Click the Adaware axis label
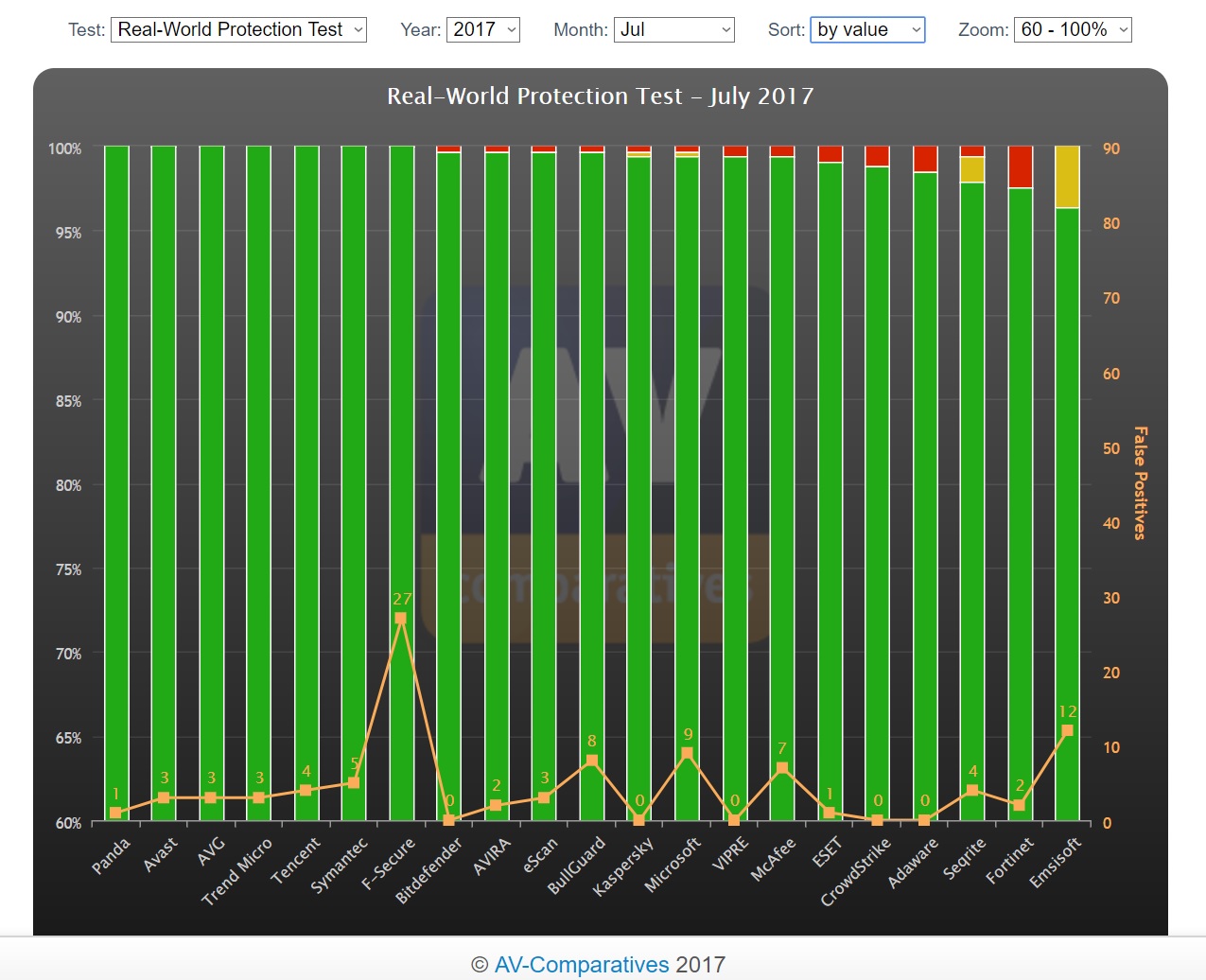 (914, 862)
